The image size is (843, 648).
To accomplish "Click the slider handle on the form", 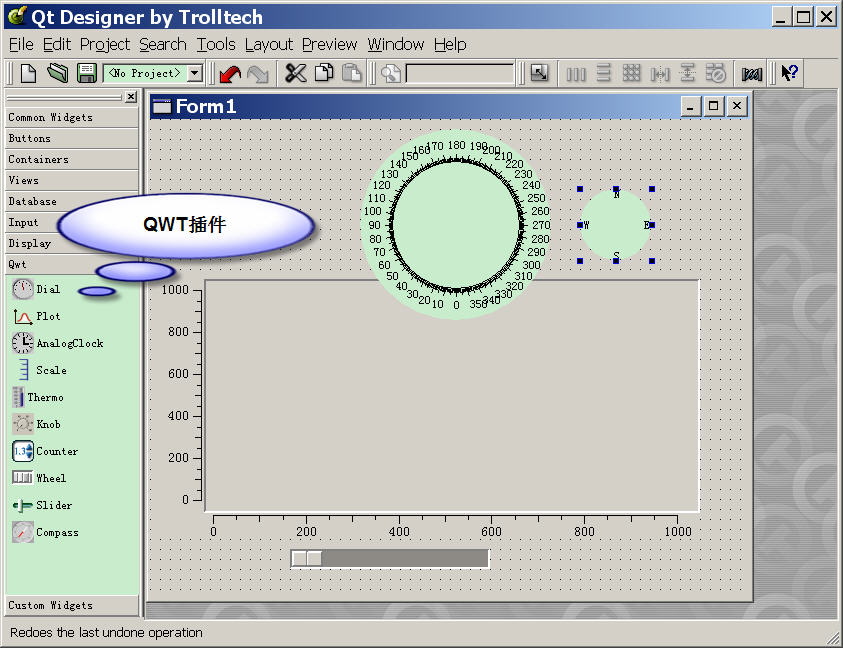I will click(x=307, y=558).
